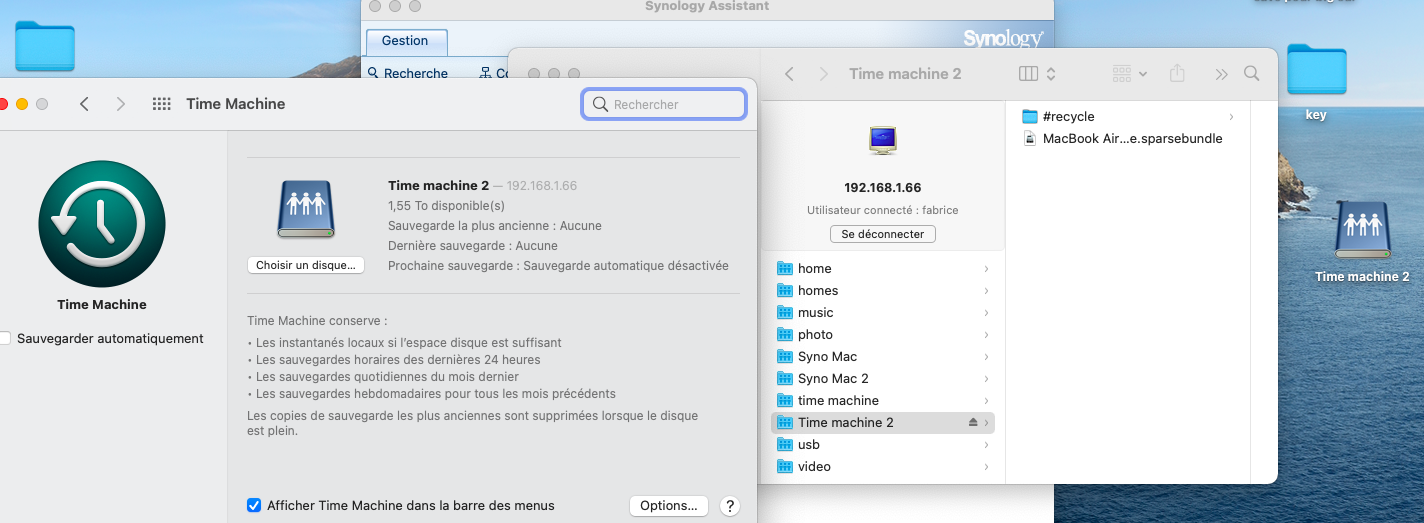Go back in Finder Time machine 2 window
This screenshot has height=523, width=1424.
[790, 74]
